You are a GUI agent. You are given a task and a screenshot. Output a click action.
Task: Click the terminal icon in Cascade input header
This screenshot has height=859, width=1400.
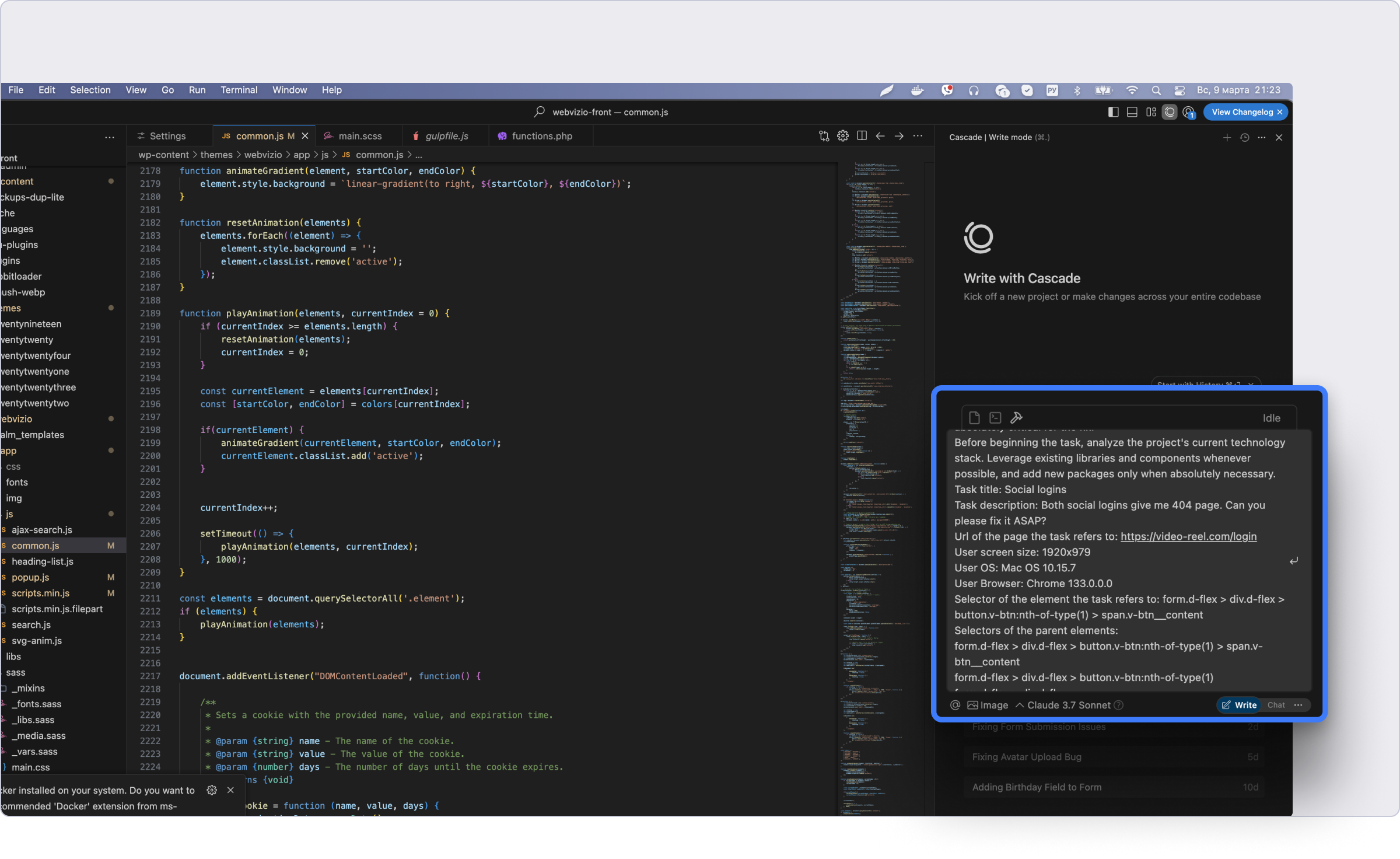[995, 417]
